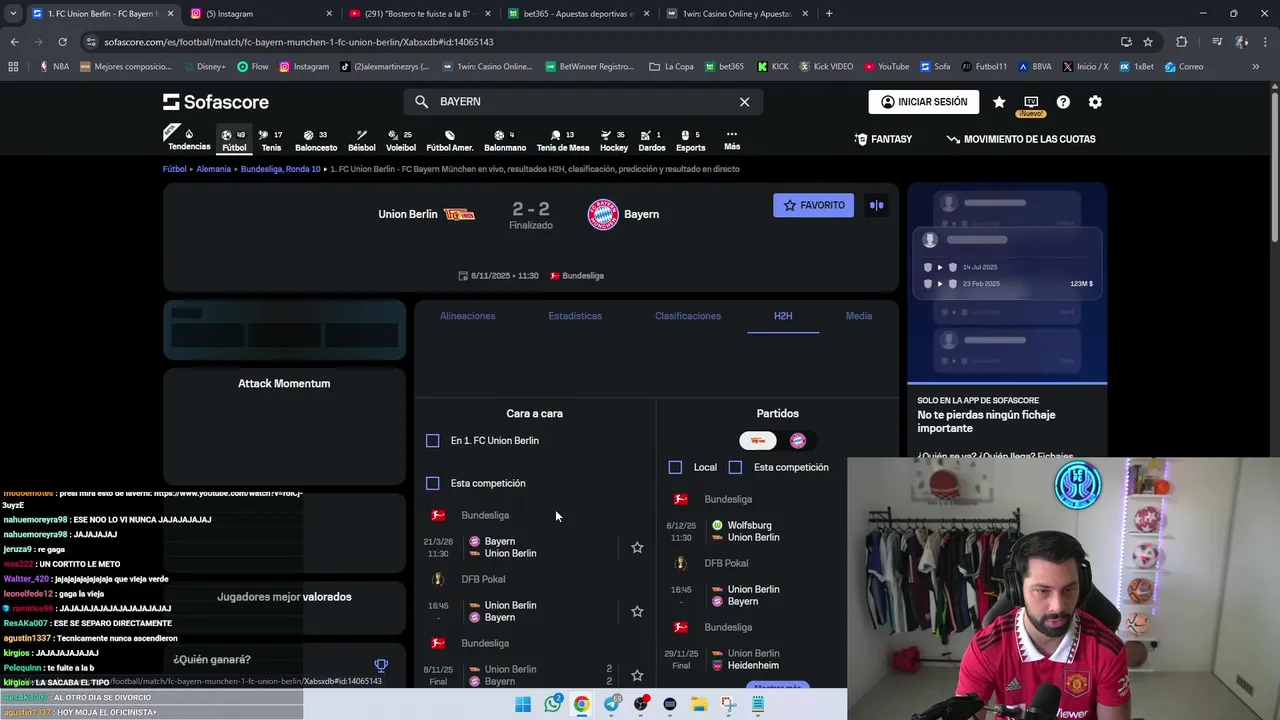This screenshot has width=1280, height=720.
Task: Open MOVIMIENTO DE LAS CUOTAS link
Action: [x=1021, y=139]
